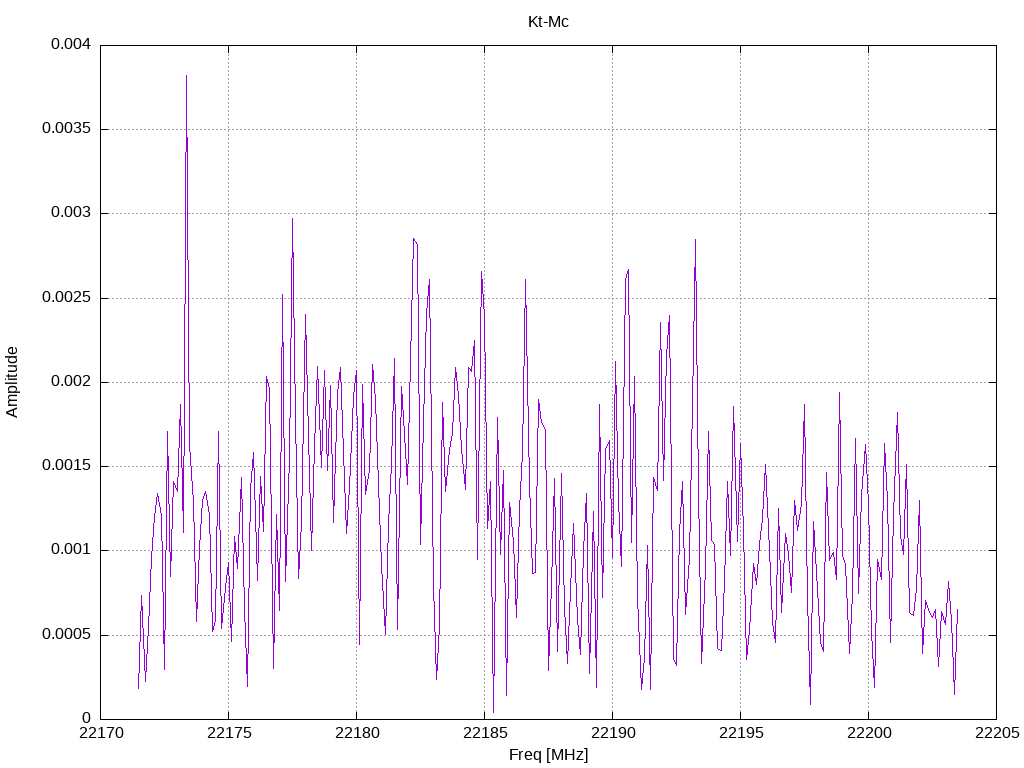Image resolution: width=1024 pixels, height=768 pixels.
Task: Click the 22180 x-axis tick label
Action: 356,734
